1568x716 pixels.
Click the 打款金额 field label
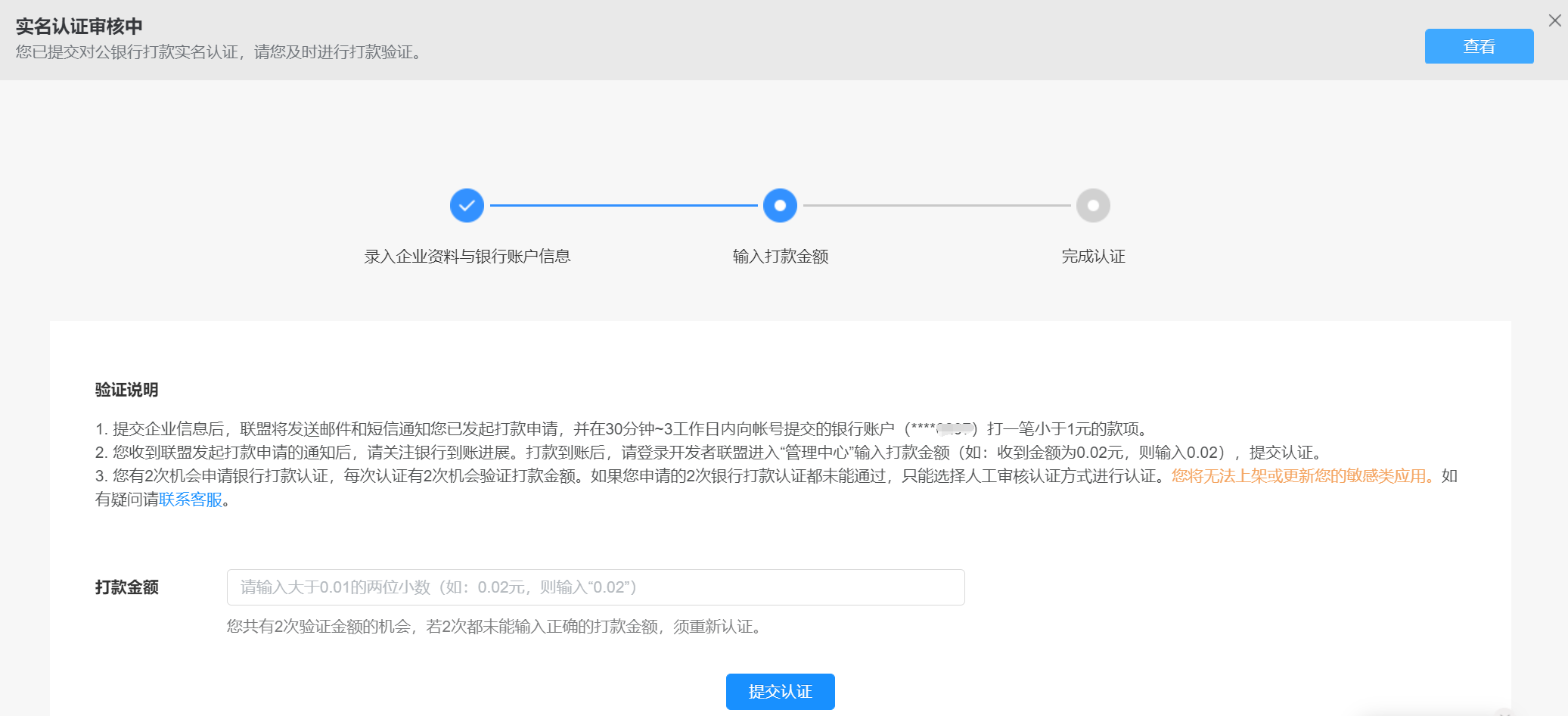126,587
